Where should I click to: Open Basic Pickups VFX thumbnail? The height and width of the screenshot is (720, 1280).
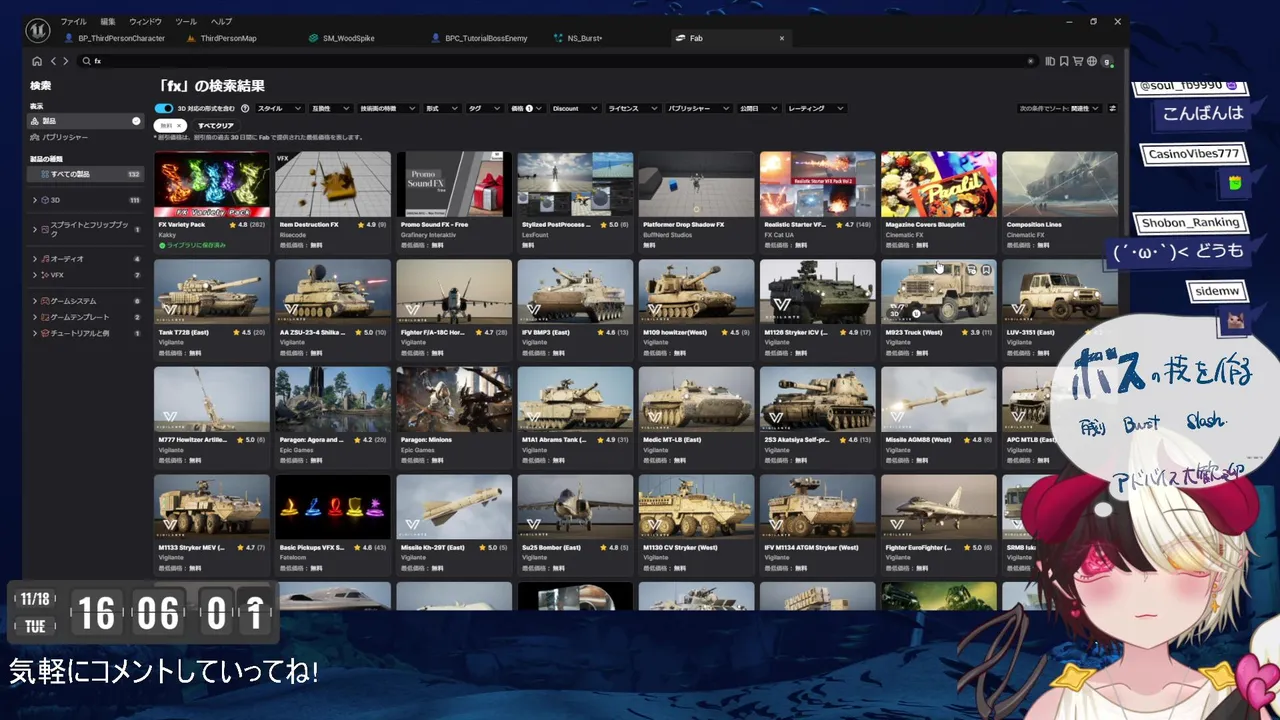pyautogui.click(x=333, y=507)
